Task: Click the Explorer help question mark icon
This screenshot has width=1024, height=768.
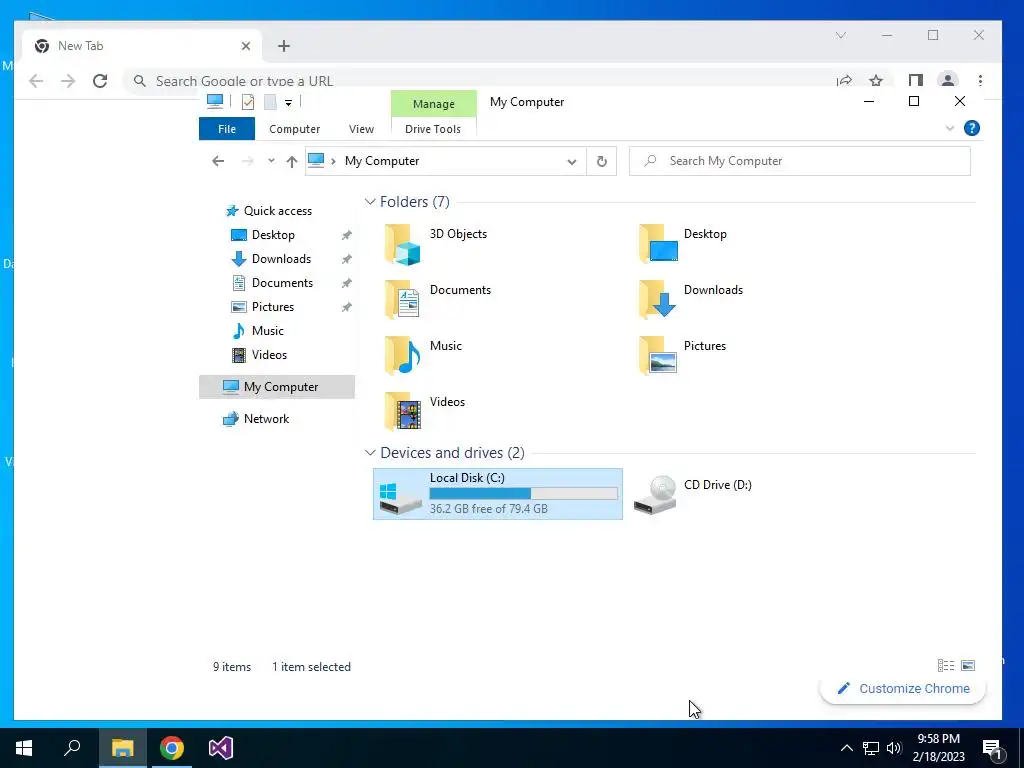Action: pyautogui.click(x=972, y=129)
